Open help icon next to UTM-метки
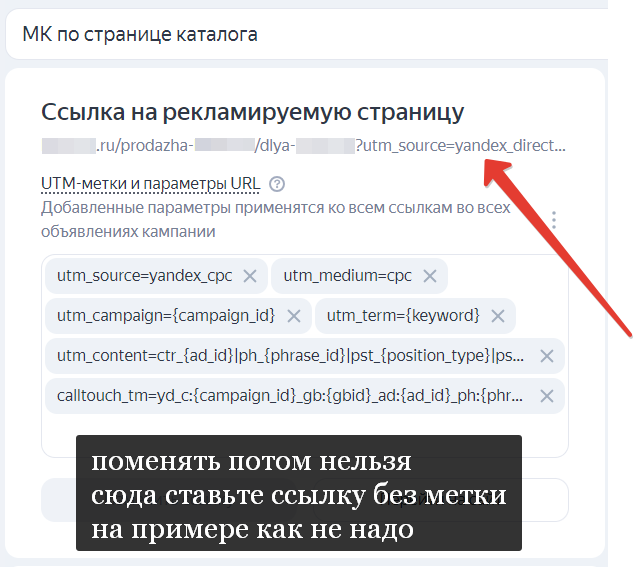The image size is (634, 567). coord(277,184)
